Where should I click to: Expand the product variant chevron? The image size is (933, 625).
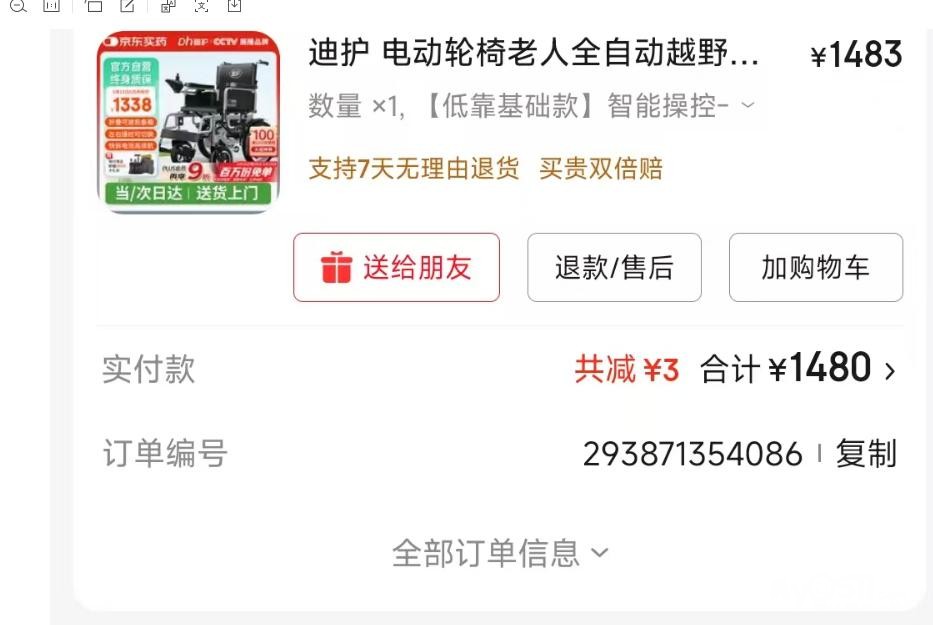tap(748, 106)
